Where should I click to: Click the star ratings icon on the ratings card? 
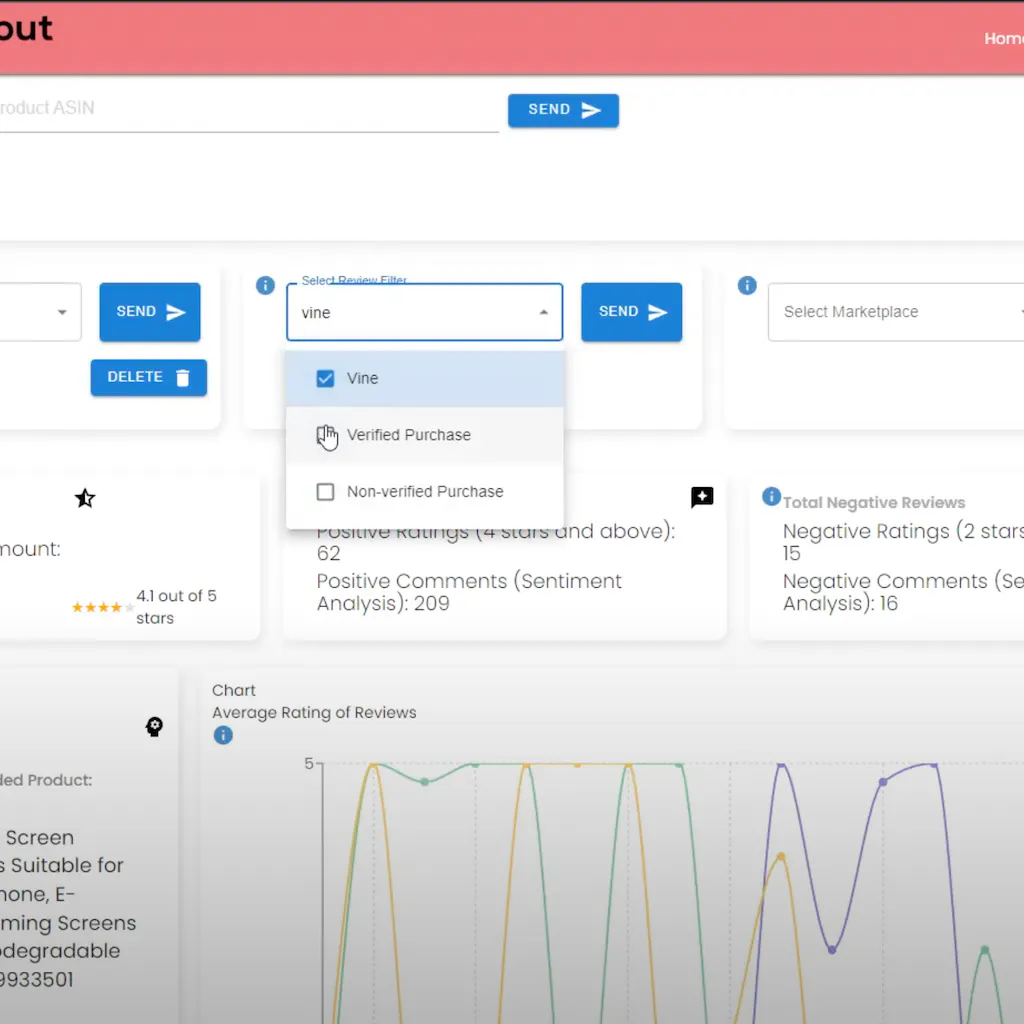[85, 498]
